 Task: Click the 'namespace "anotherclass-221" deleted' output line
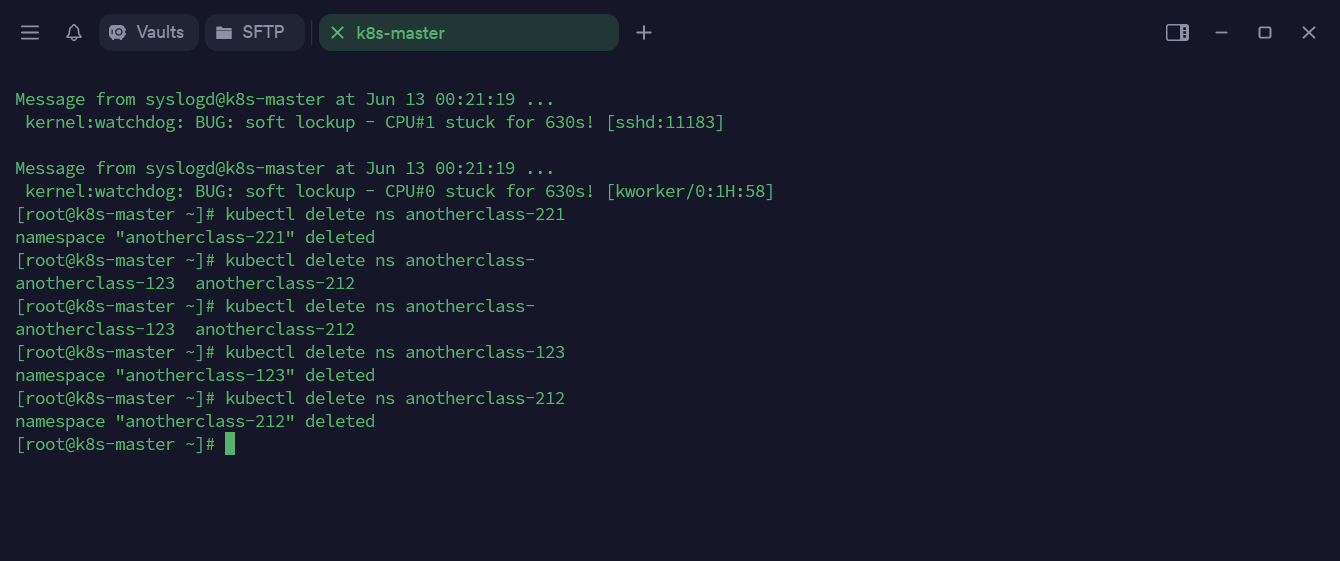point(195,238)
